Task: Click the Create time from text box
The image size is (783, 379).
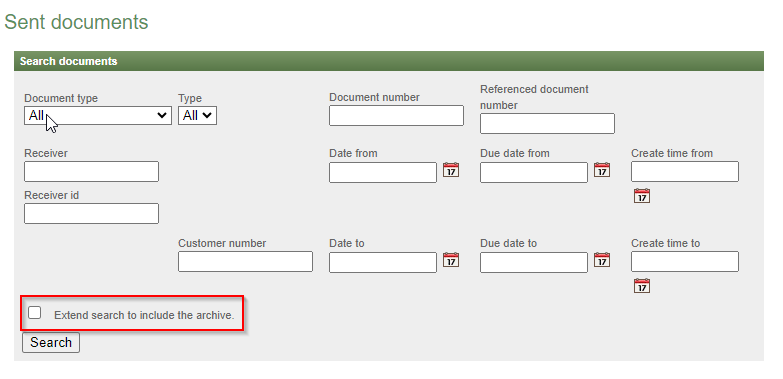Action: point(685,171)
